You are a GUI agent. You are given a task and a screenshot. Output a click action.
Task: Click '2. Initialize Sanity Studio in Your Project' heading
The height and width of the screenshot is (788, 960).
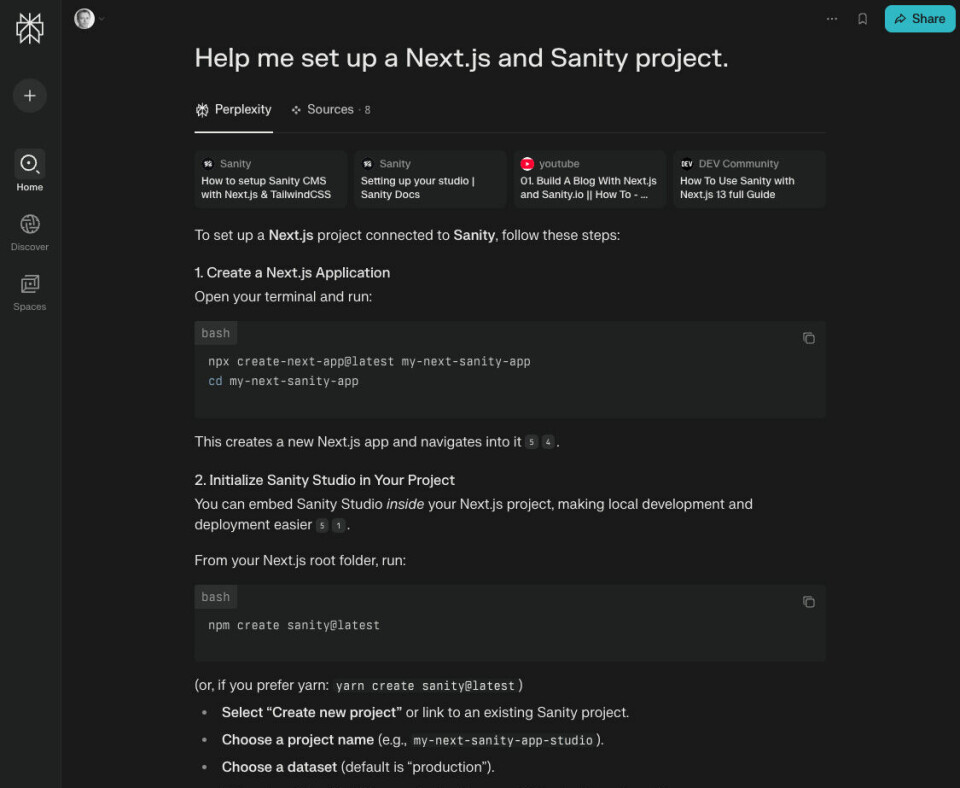click(x=324, y=481)
